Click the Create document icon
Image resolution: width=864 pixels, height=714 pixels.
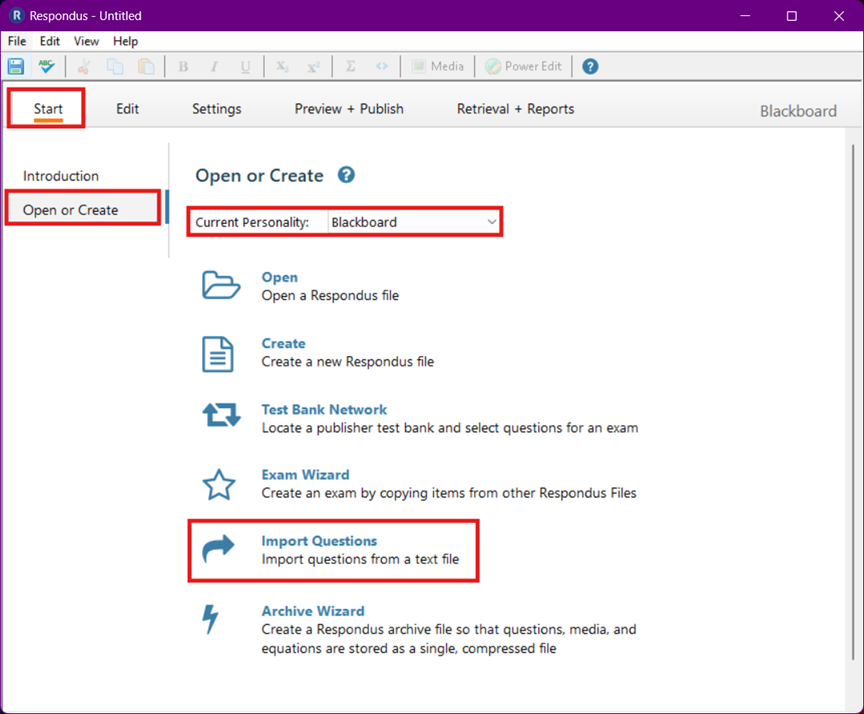pyautogui.click(x=218, y=354)
